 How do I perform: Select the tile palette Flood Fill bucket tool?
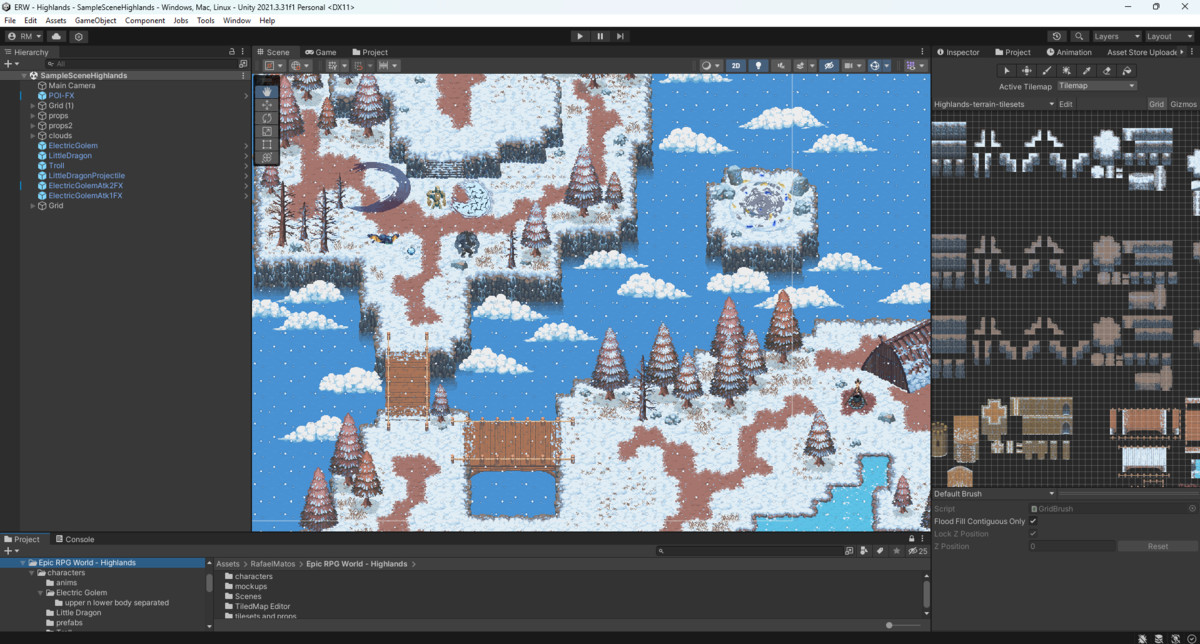[x=1127, y=71]
